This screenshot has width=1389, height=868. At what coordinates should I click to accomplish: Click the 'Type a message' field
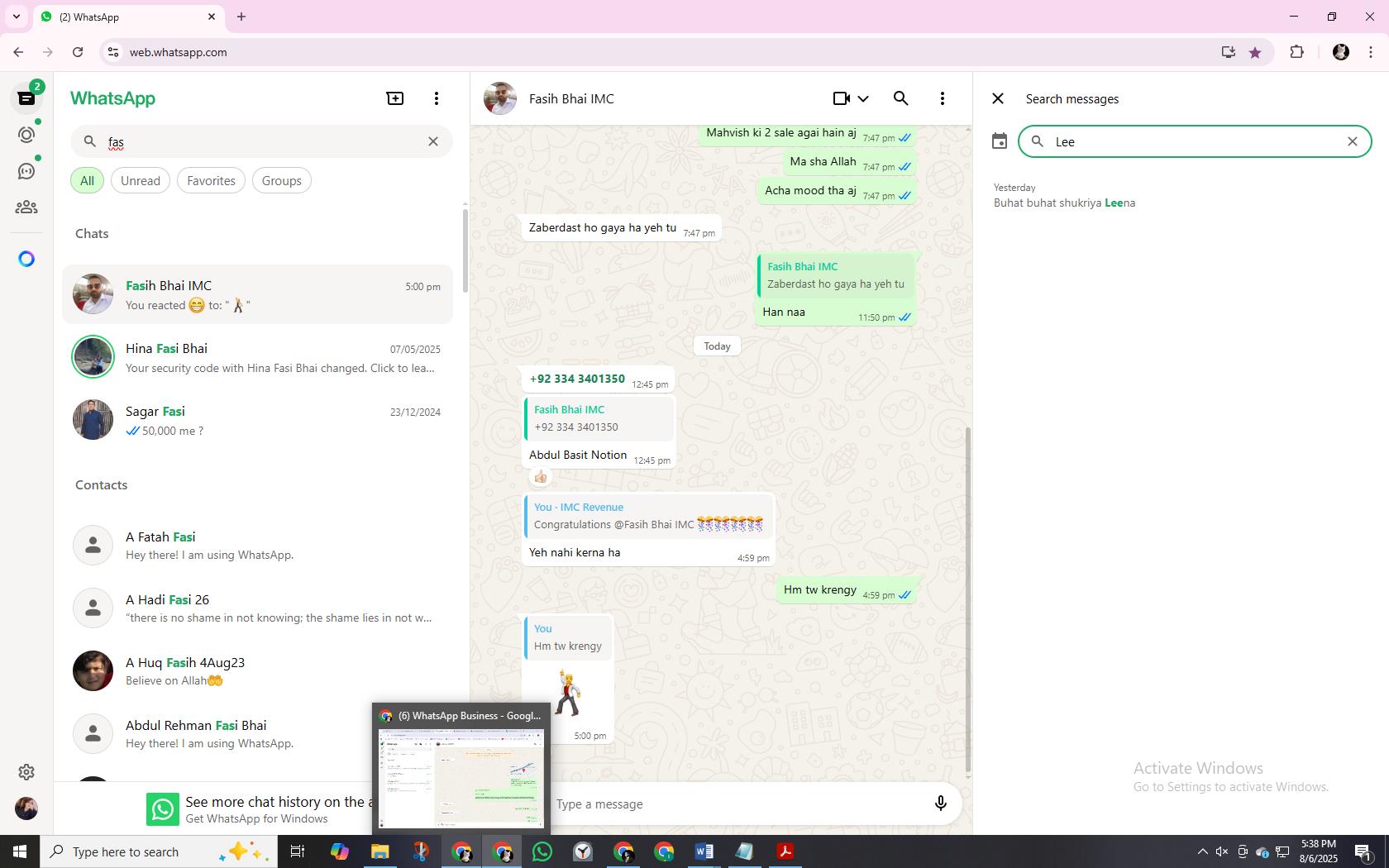(736, 804)
